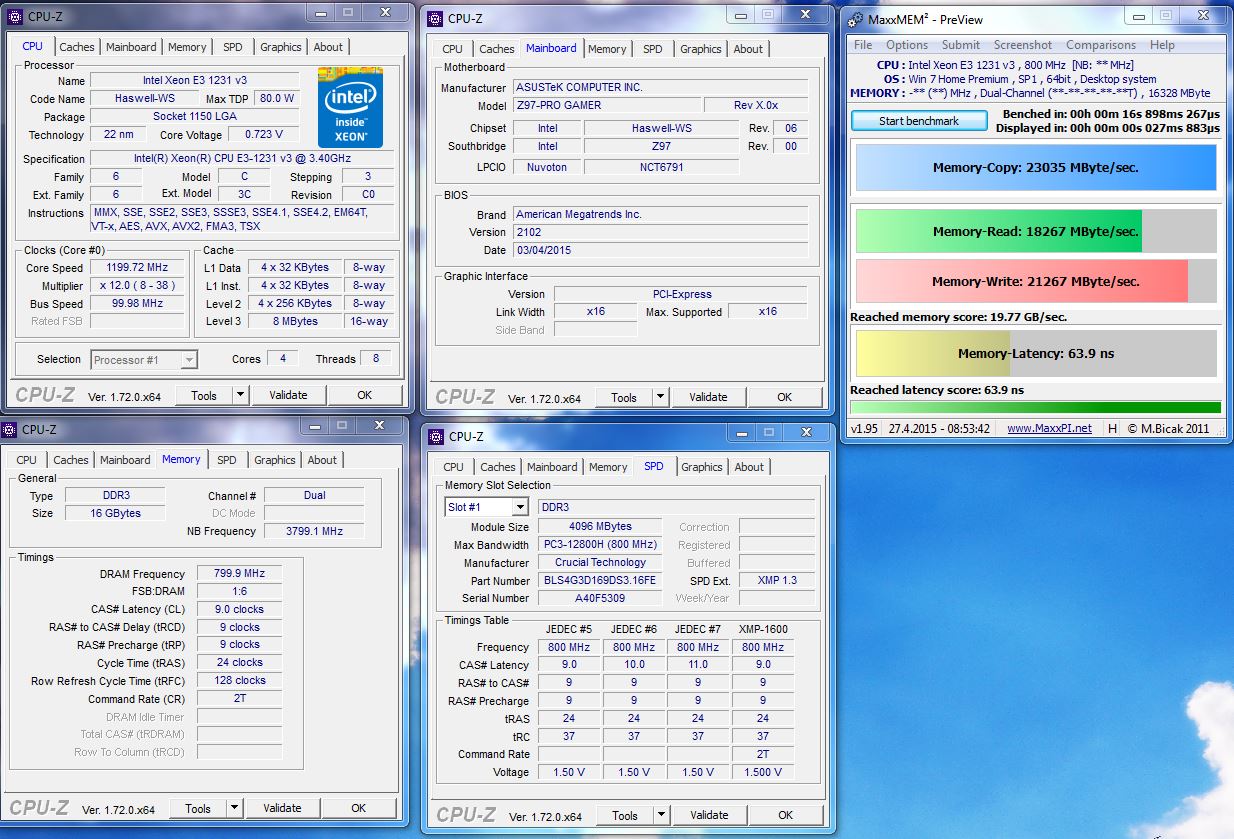The height and width of the screenshot is (839, 1234).
Task: Click Validate in the CPU window
Action: tap(288, 395)
